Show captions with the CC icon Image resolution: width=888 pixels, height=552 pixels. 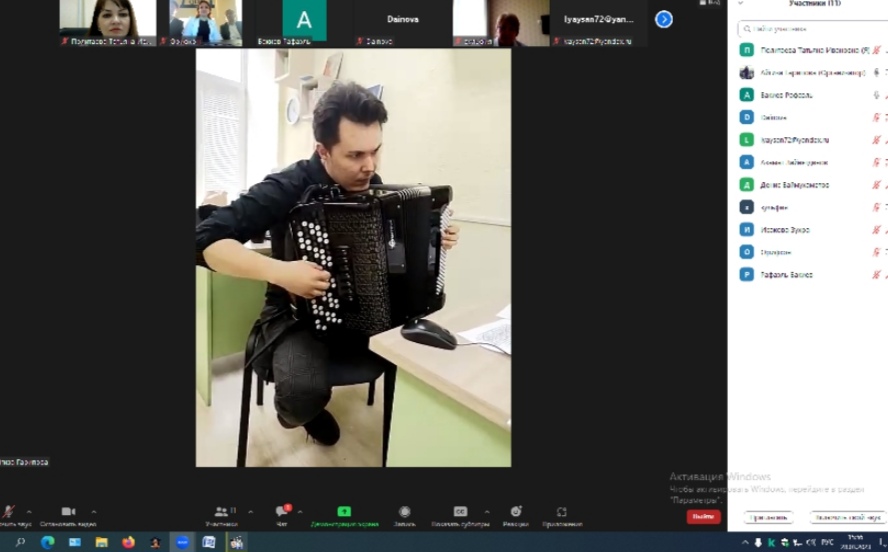(x=460, y=511)
